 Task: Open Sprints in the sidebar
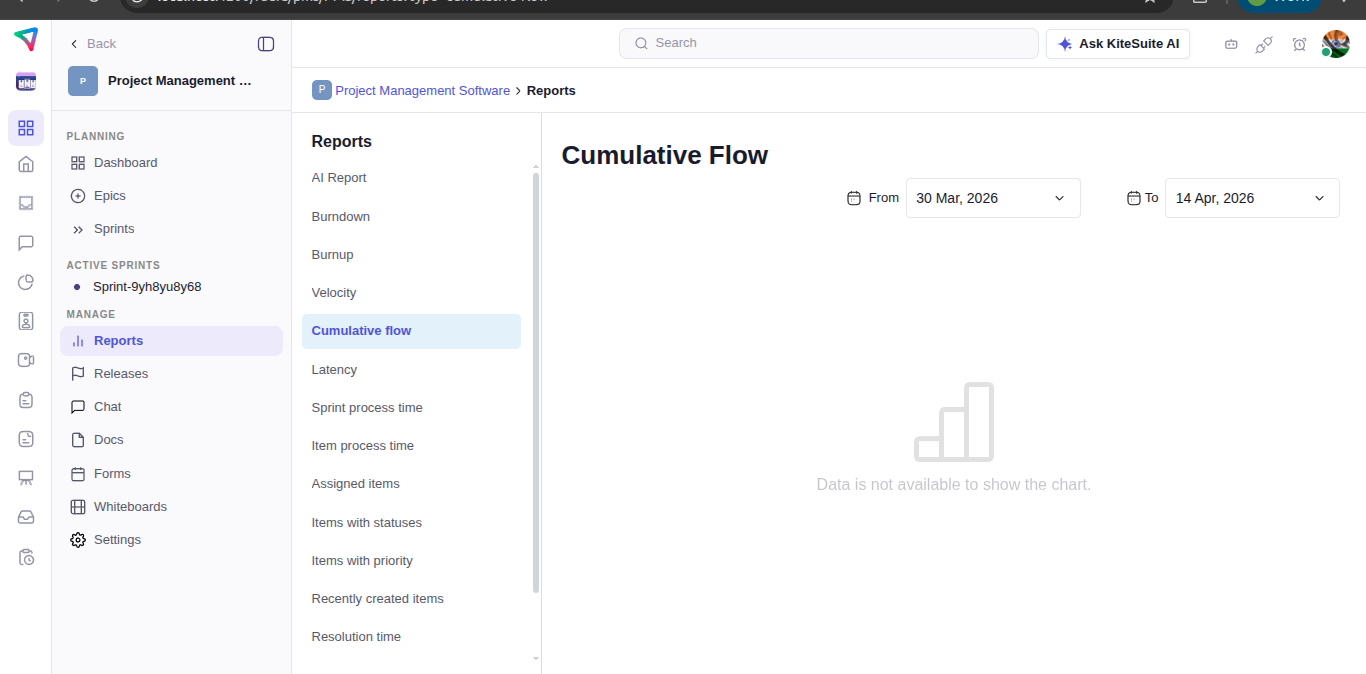point(171,229)
